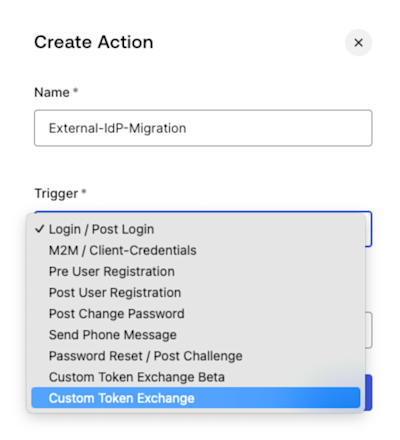
Task: Click the checkmark beside Login / Post Login
Action: tap(40, 229)
